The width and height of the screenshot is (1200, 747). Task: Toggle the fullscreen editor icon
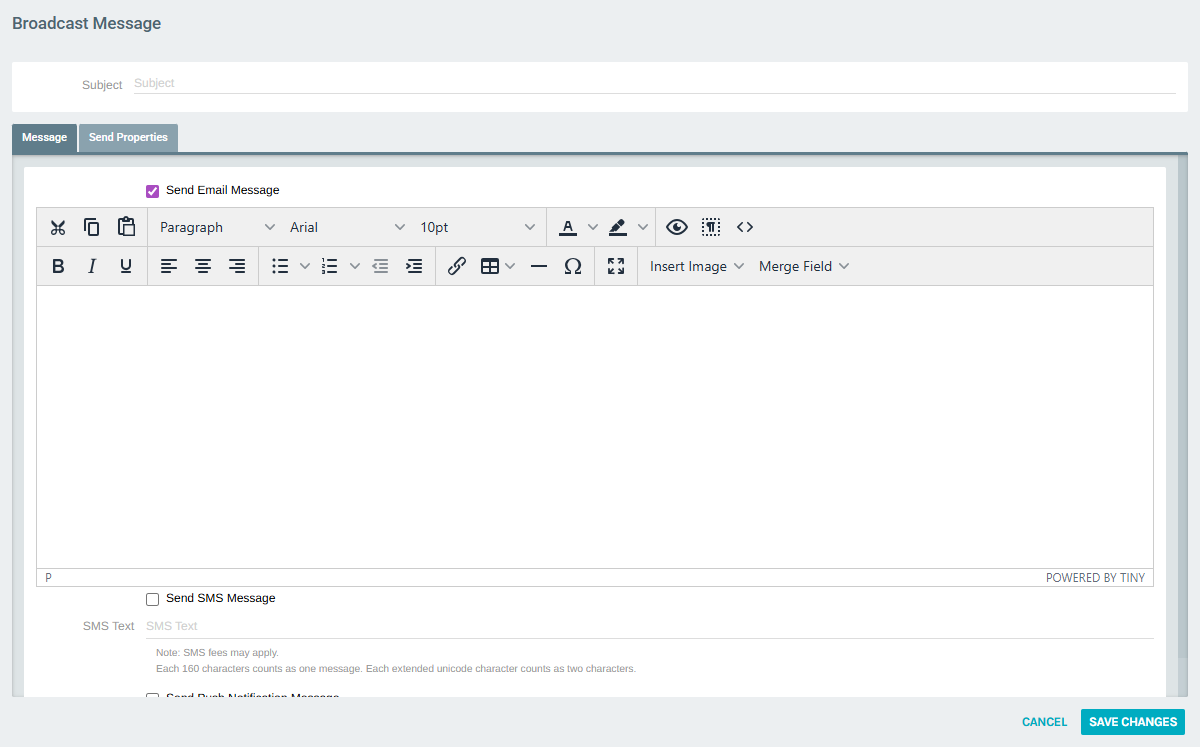616,266
